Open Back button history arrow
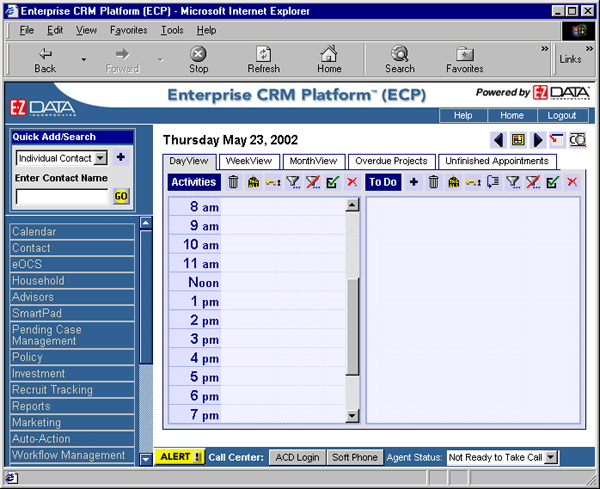Screen dimensions: 600x489 tap(83, 60)
